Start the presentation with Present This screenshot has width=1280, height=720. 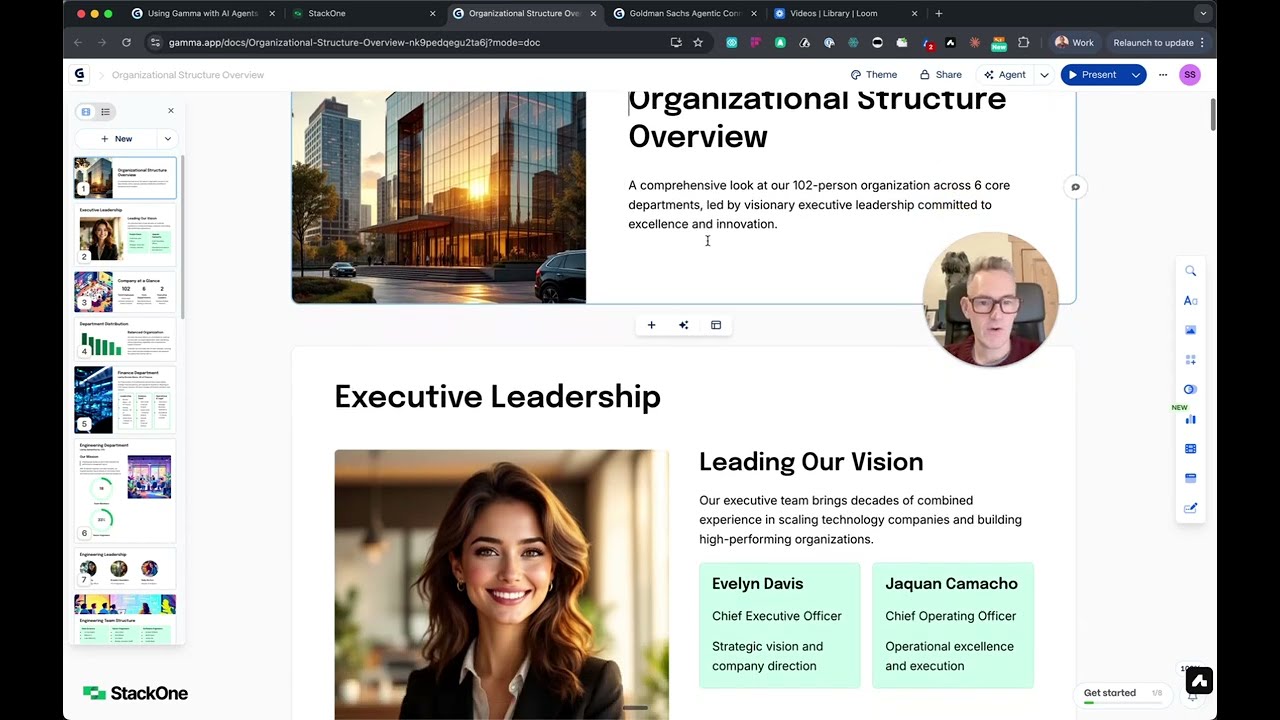pyautogui.click(x=1092, y=75)
